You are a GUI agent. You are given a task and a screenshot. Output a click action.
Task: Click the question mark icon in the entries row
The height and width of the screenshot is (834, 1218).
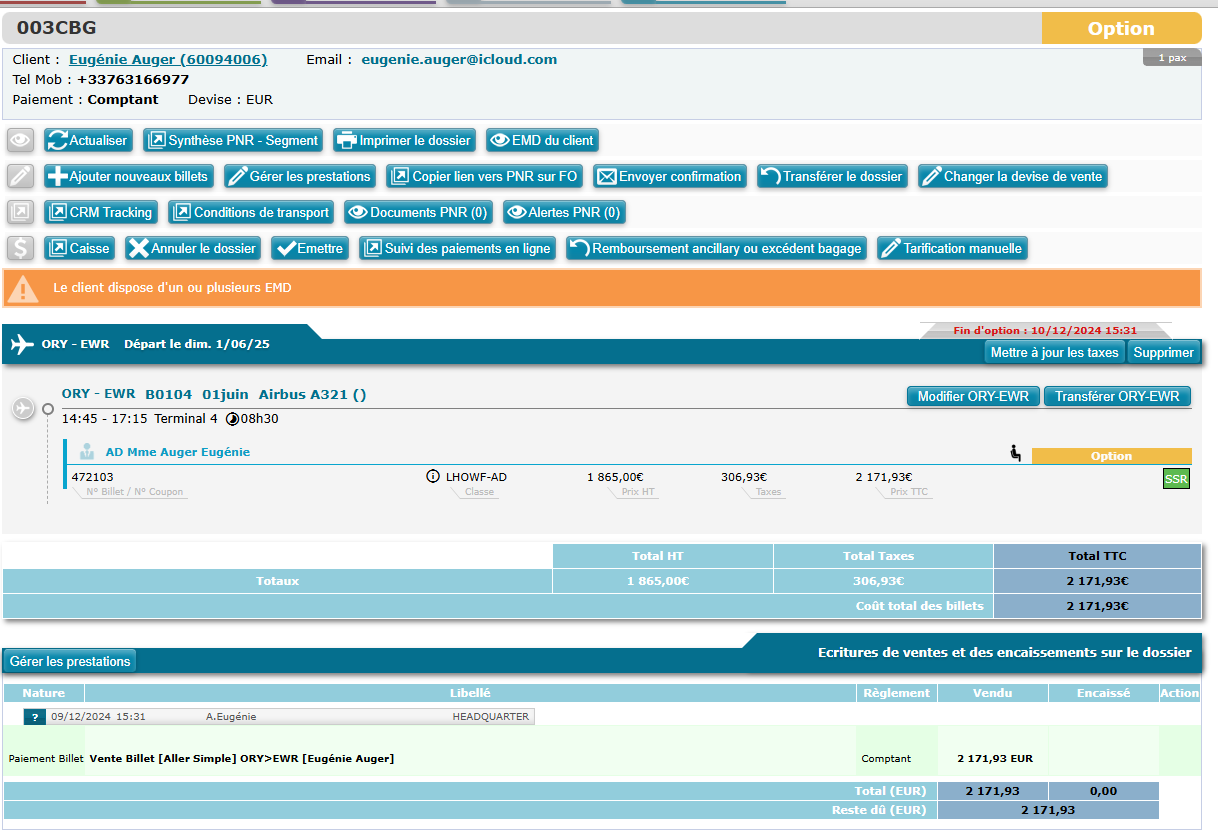pyautogui.click(x=35, y=716)
